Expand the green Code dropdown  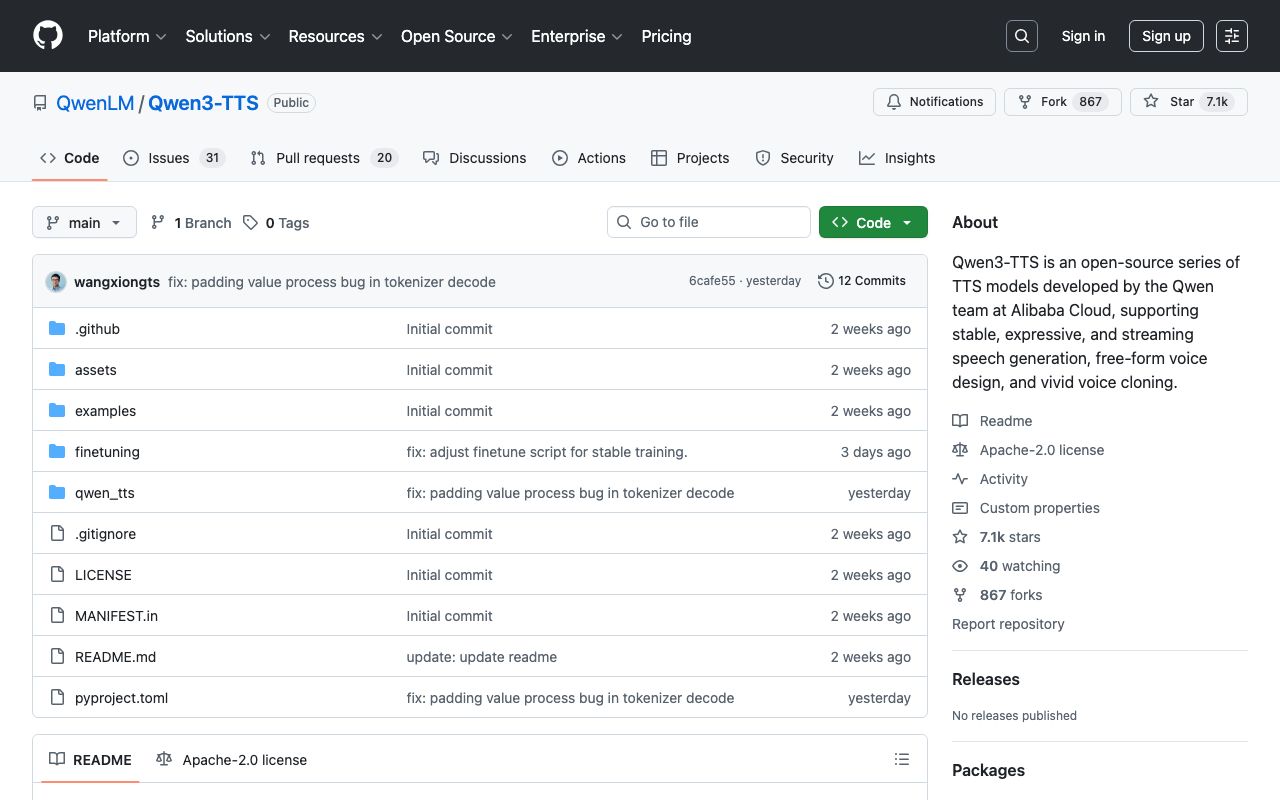tap(872, 223)
